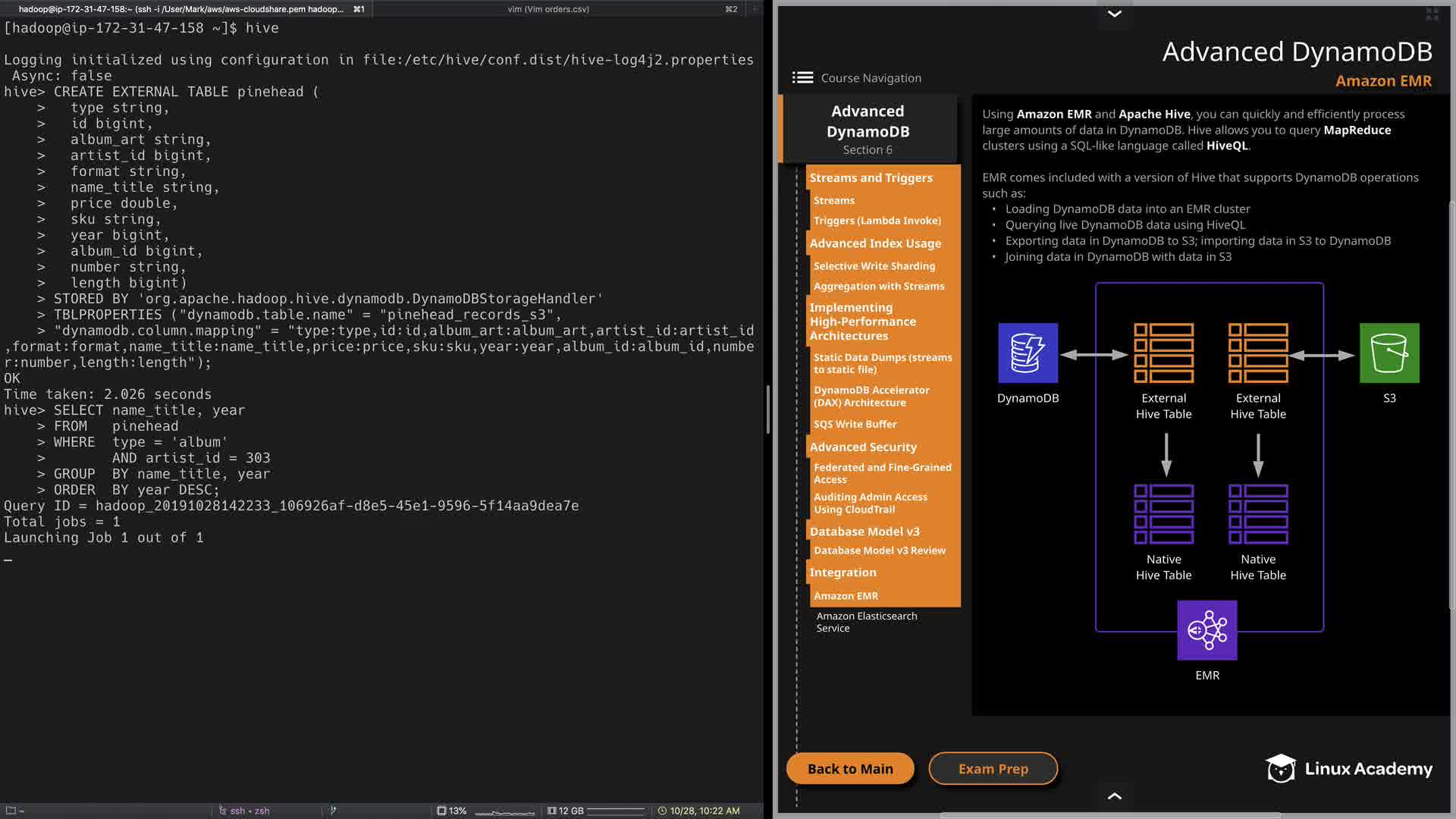Click the right Native Hive Table icon
Image resolution: width=1456 pixels, height=819 pixels.
tap(1257, 514)
